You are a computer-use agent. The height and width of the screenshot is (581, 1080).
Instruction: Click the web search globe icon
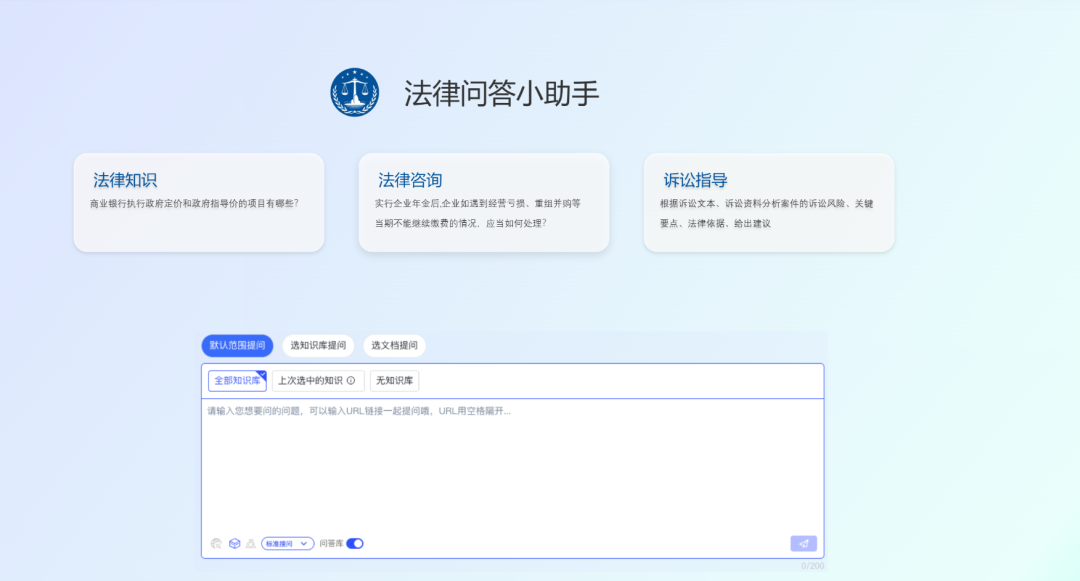click(x=216, y=543)
